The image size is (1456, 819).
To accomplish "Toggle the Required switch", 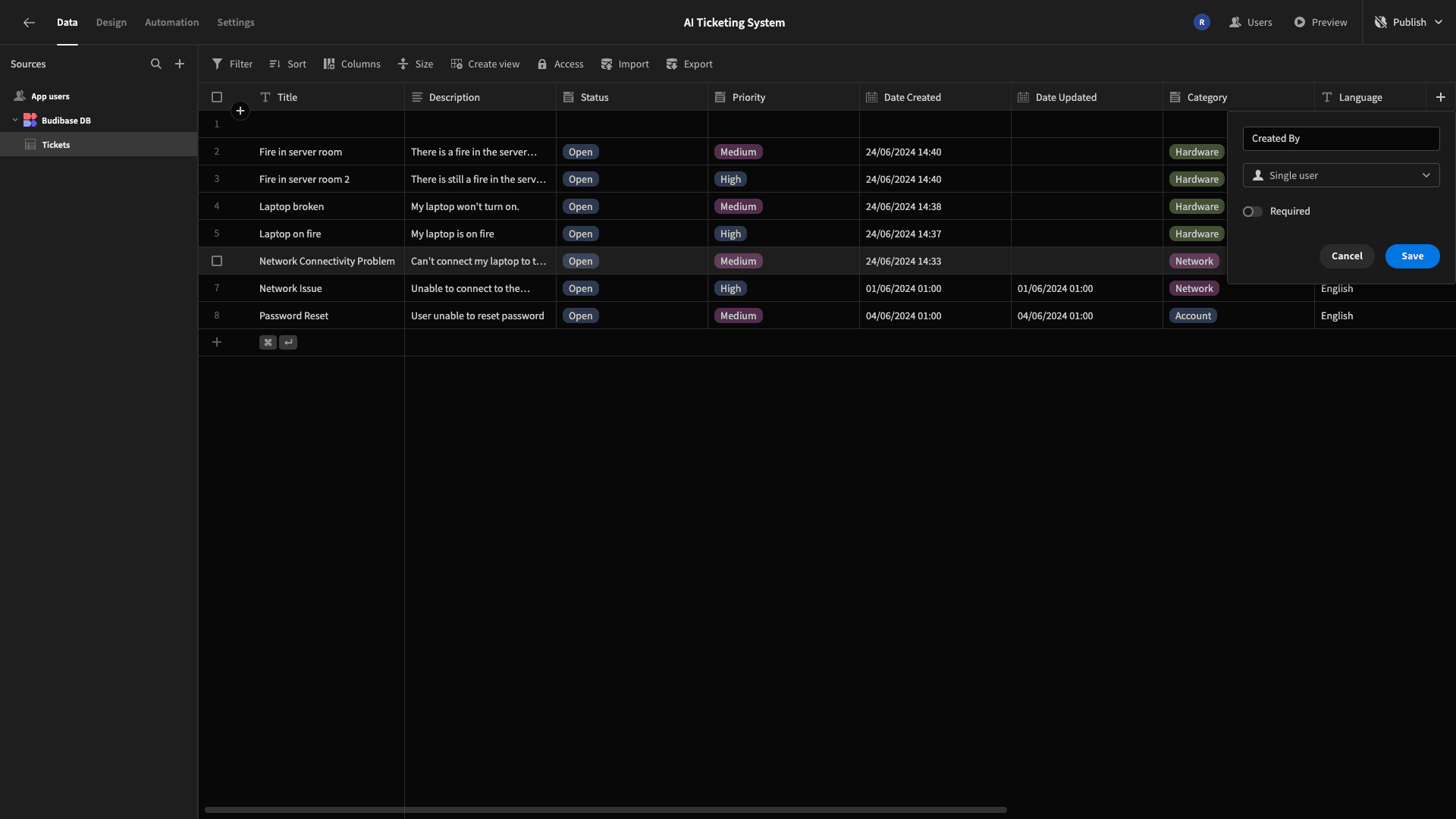I will [1252, 212].
